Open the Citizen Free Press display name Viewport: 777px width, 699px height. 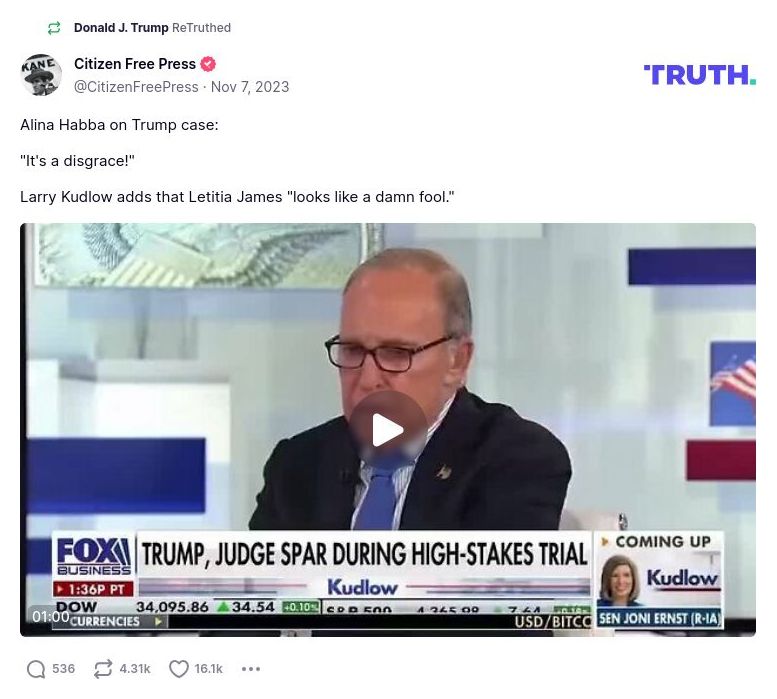135,64
